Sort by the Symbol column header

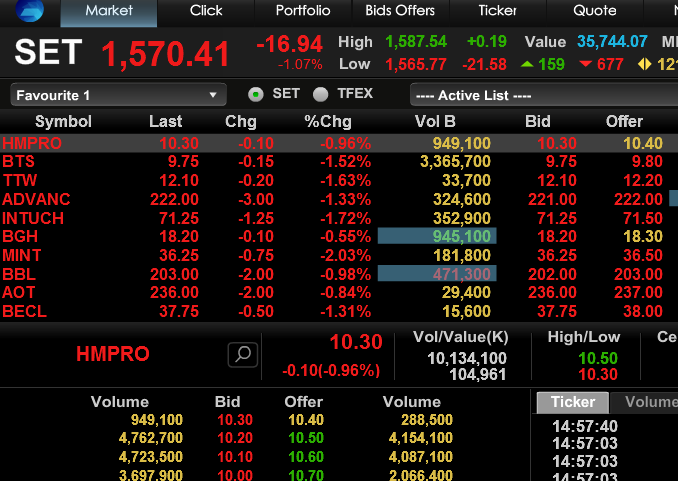coord(63,122)
